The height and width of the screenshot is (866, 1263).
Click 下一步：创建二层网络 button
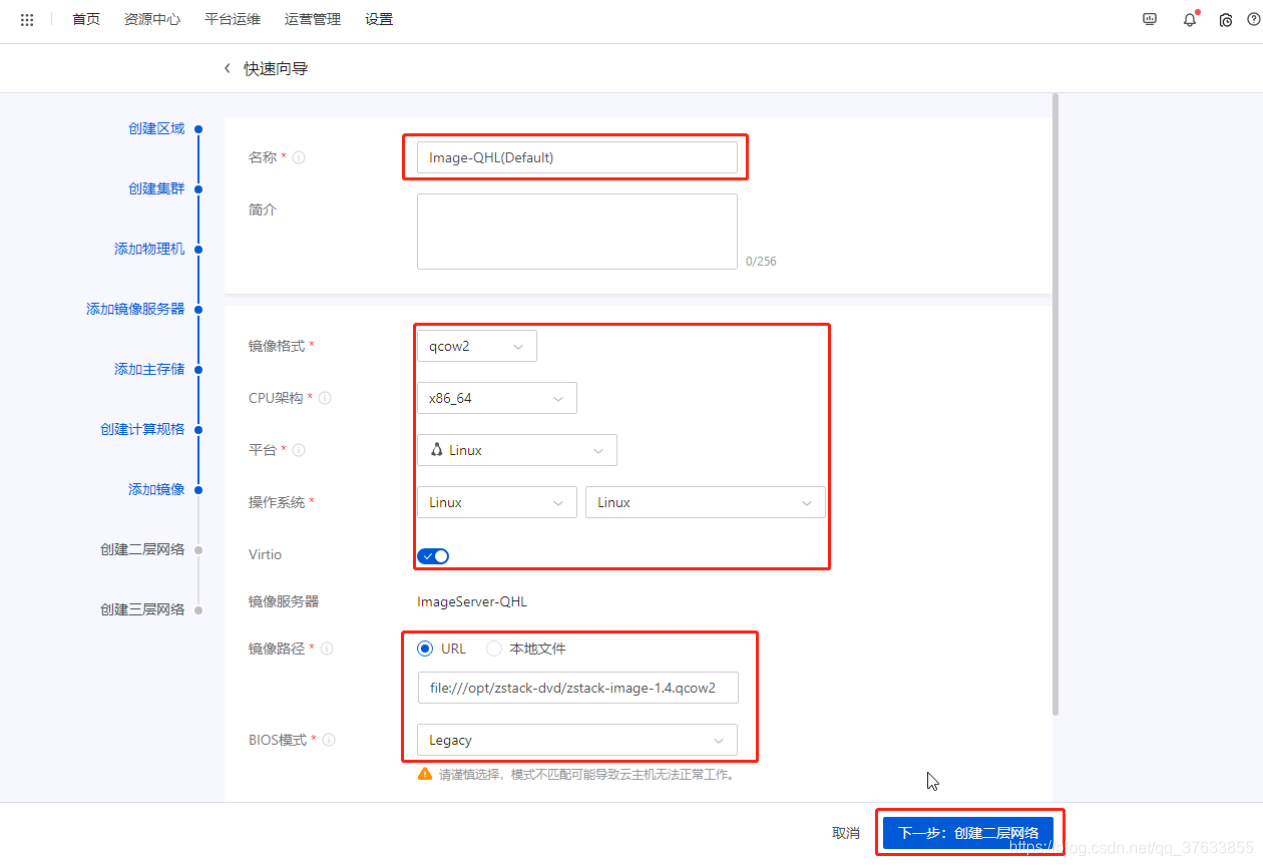tap(968, 833)
